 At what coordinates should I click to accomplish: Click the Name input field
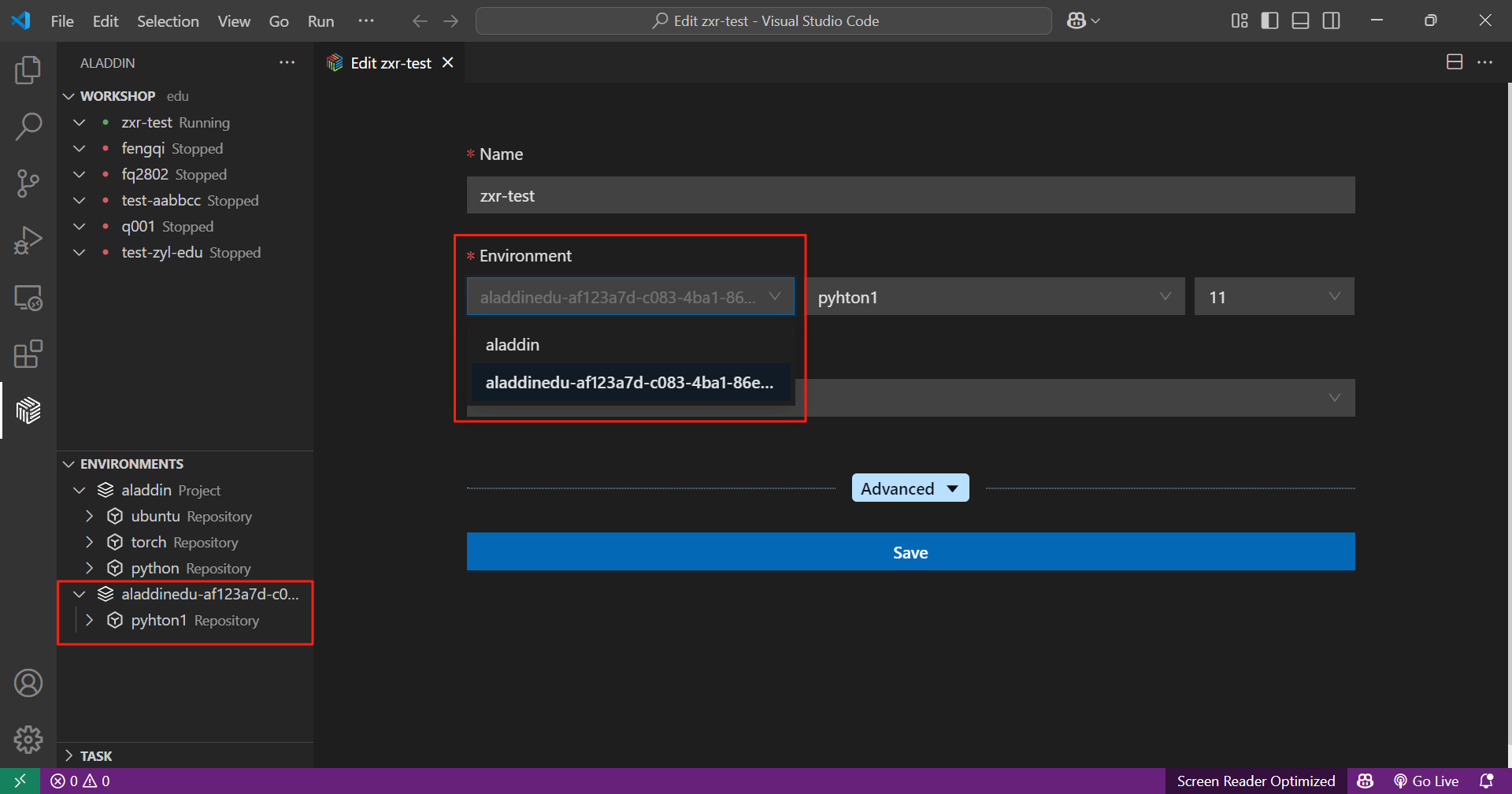tap(910, 195)
